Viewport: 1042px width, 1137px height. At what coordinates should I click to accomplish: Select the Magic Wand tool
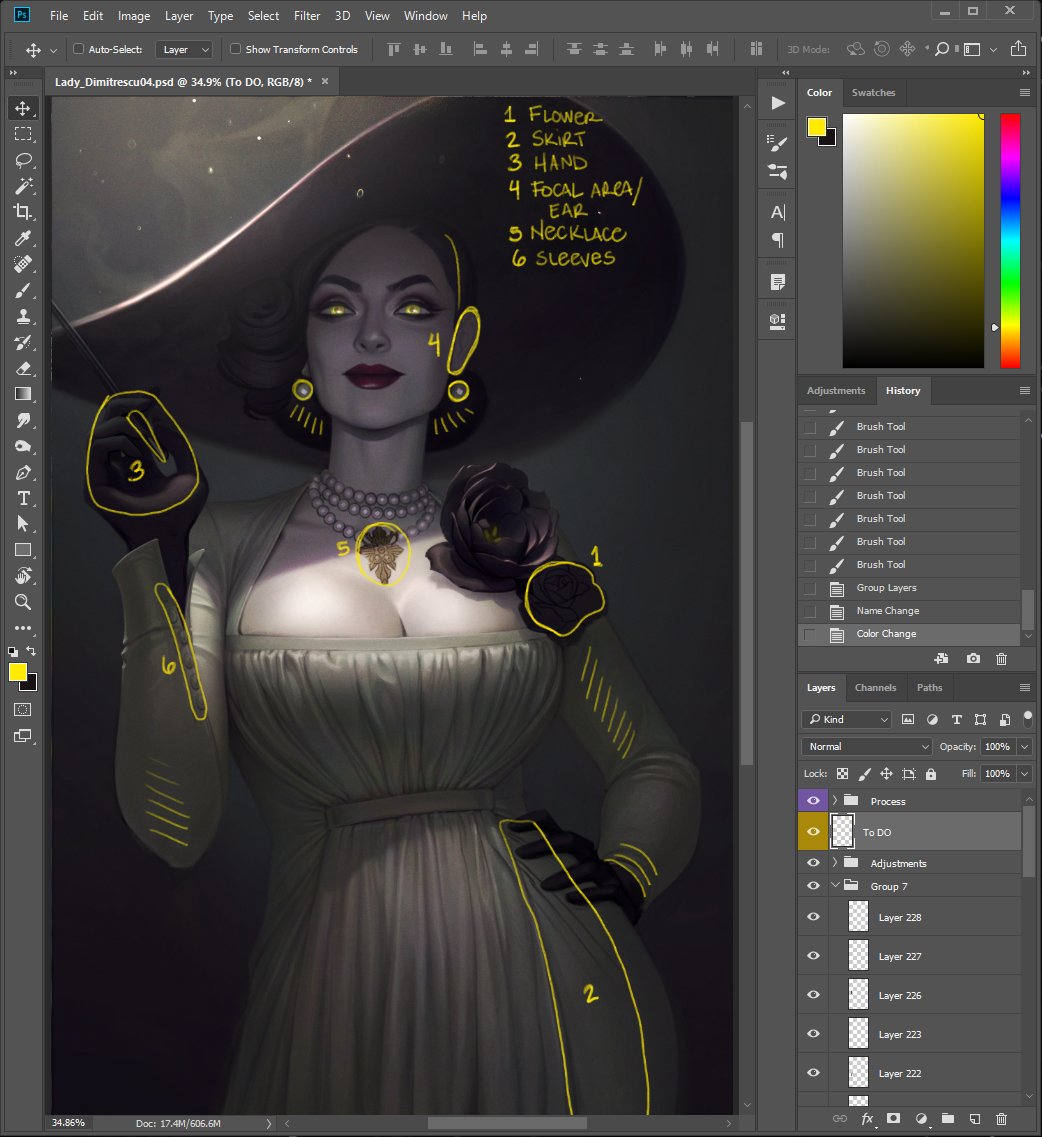22,186
